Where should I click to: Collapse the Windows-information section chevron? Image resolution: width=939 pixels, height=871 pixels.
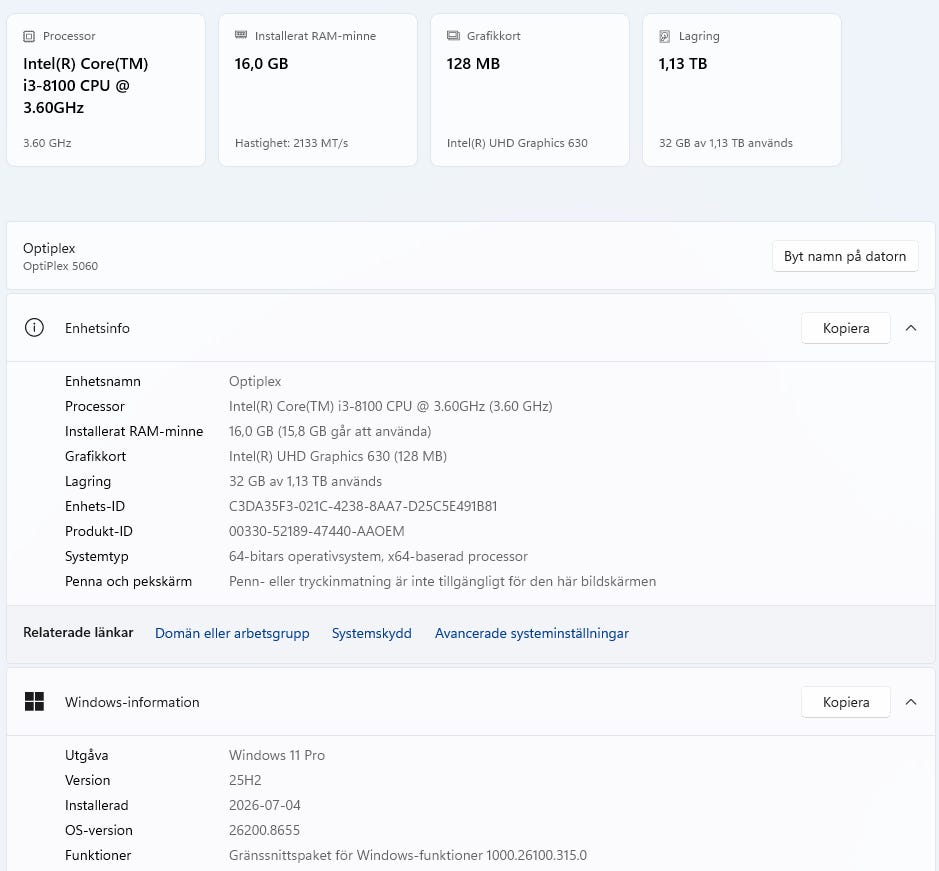click(911, 701)
